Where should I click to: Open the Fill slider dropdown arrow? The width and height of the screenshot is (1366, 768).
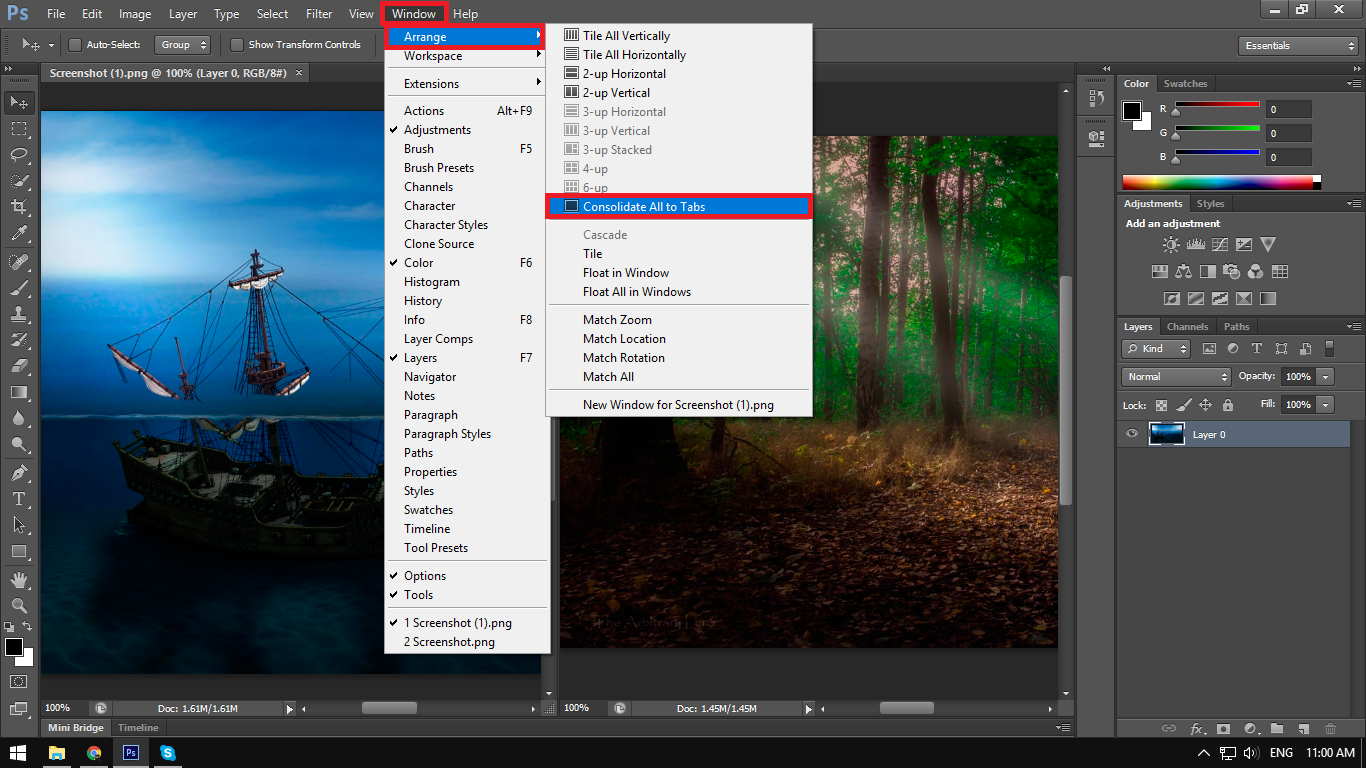[1325, 405]
